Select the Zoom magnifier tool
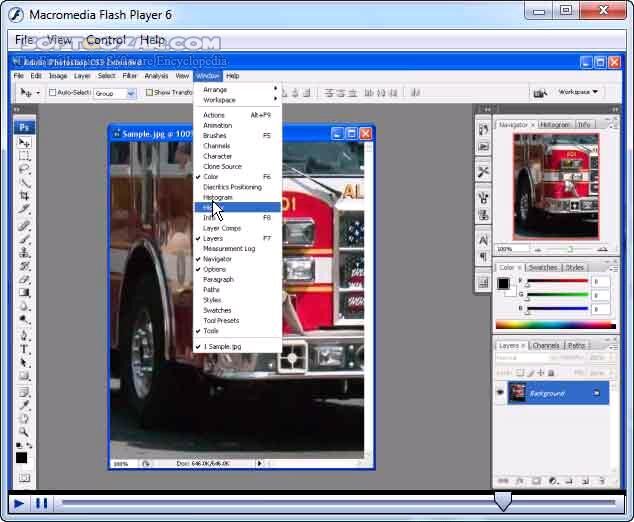This screenshot has height=522, width=634. pyautogui.click(x=24, y=430)
